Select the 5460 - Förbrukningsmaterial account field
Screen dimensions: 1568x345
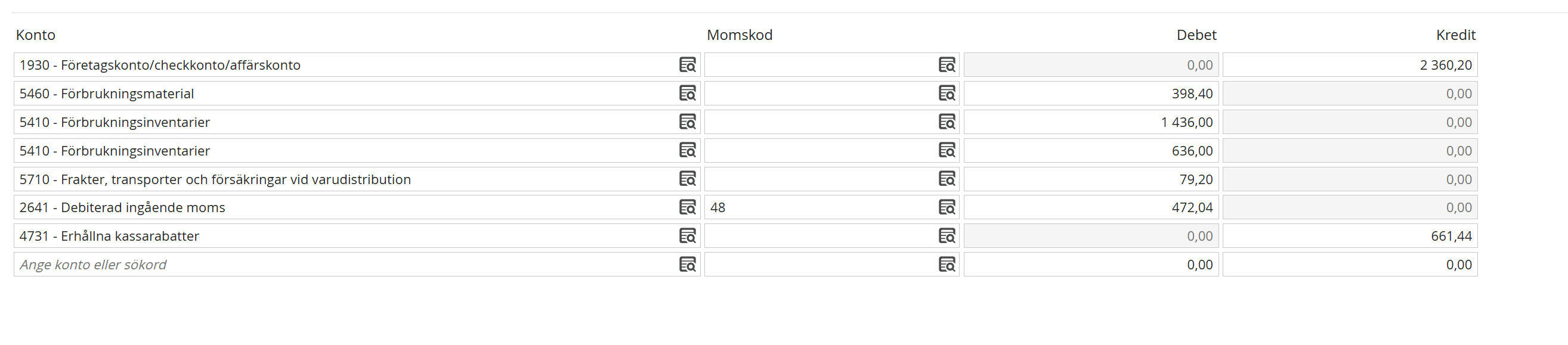pyautogui.click(x=357, y=94)
